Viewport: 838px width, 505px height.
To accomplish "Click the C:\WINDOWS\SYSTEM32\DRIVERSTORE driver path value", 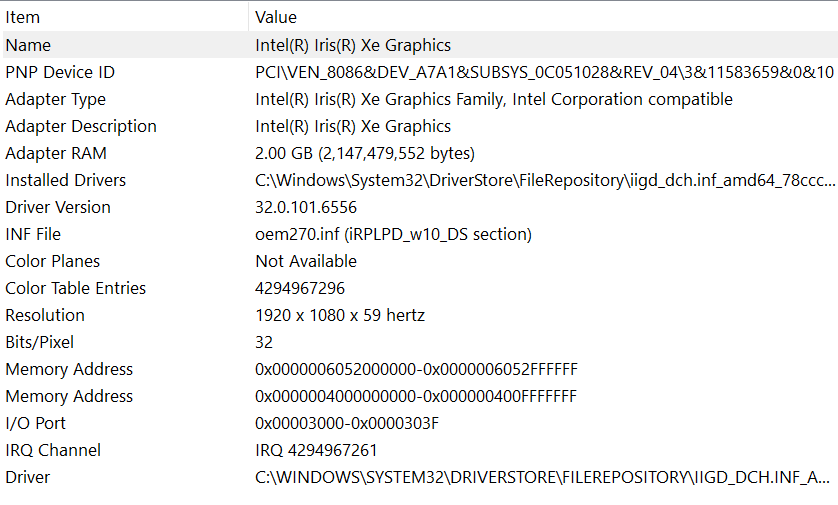I will (542, 477).
